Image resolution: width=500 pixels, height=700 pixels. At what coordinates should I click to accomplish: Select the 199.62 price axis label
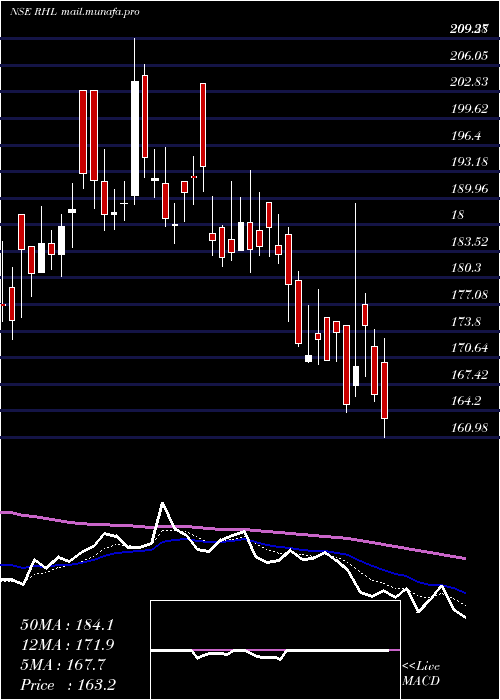click(469, 108)
